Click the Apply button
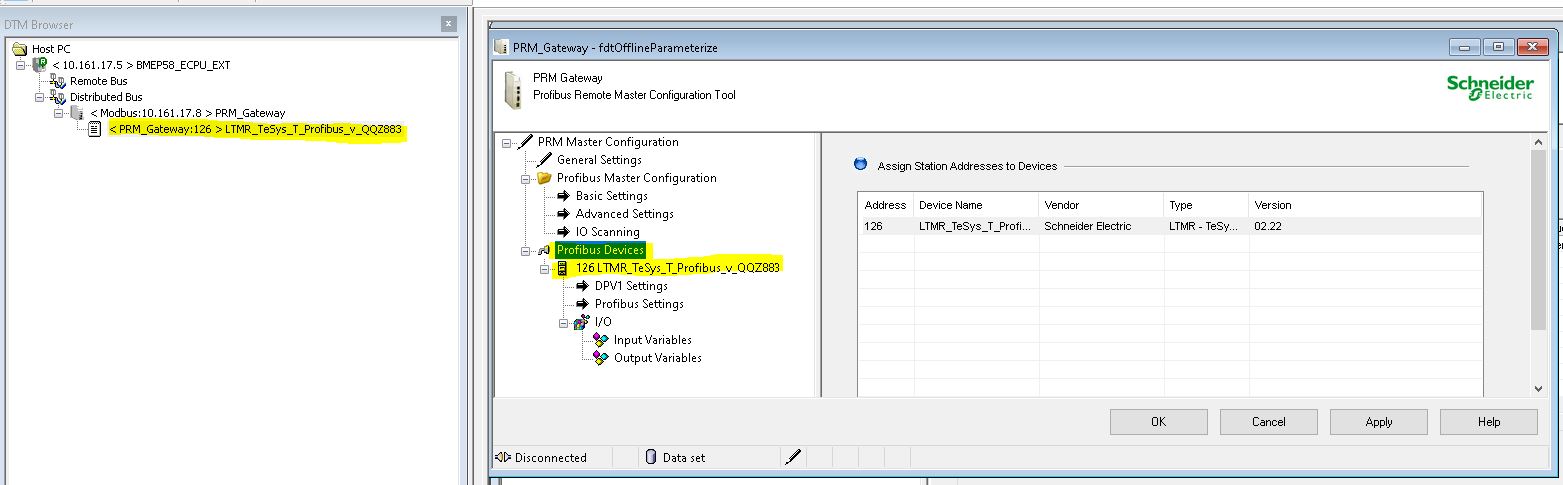Viewport: 1563px width, 485px height. 1379,422
